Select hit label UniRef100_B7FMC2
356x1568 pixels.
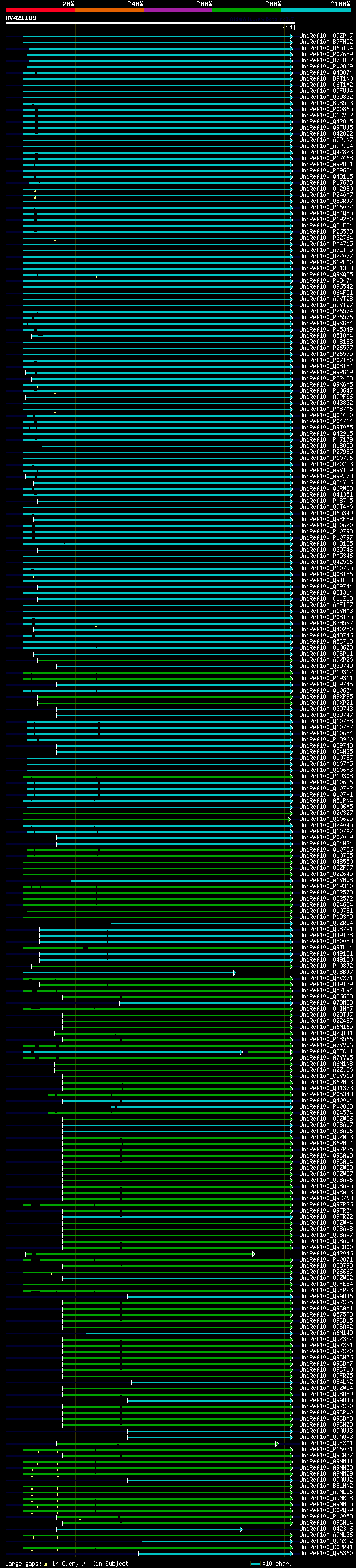pyautogui.click(x=325, y=42)
